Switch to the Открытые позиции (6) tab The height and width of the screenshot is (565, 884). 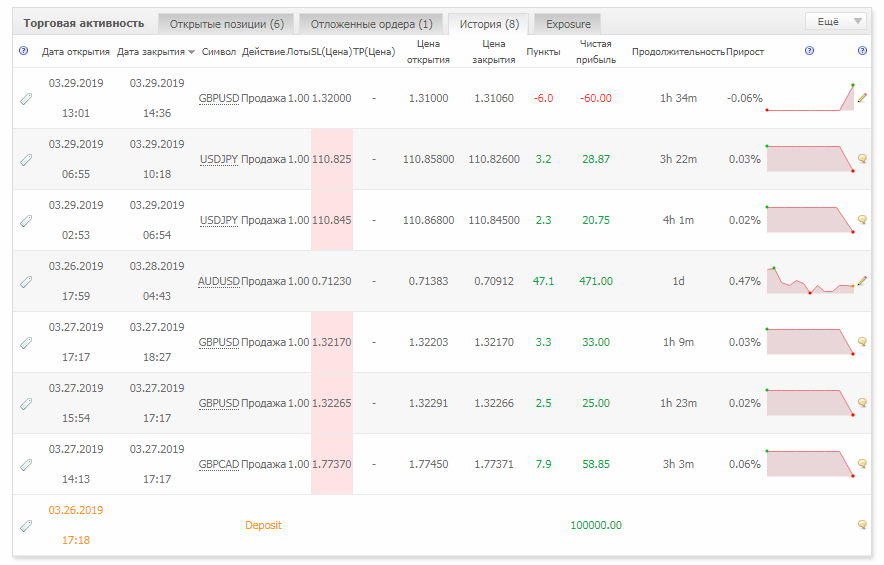click(227, 24)
